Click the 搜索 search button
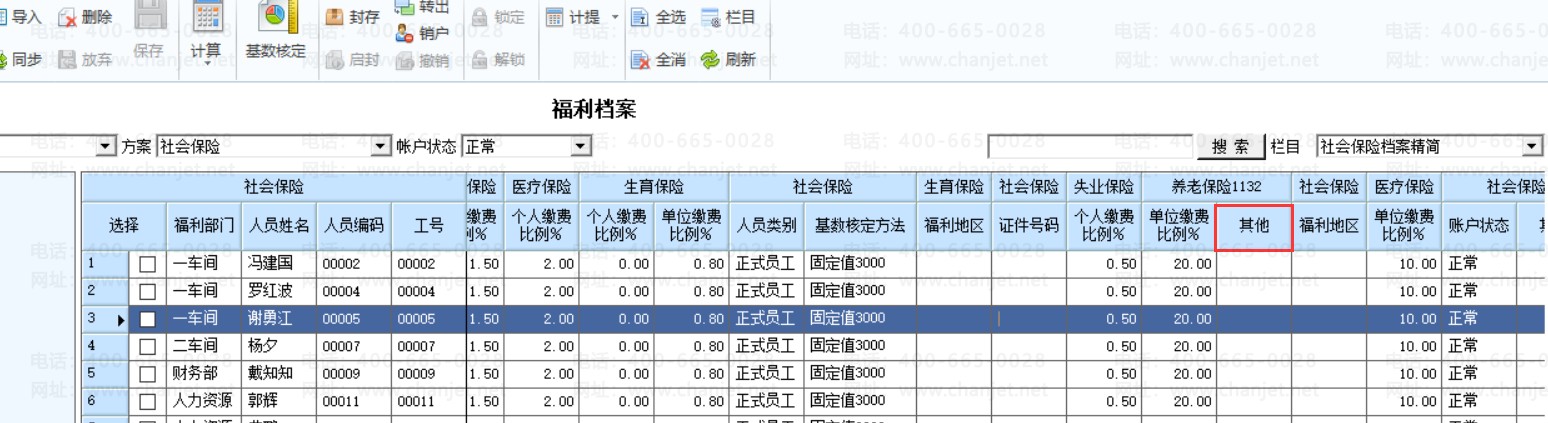This screenshot has height=423, width=1548. click(1230, 147)
